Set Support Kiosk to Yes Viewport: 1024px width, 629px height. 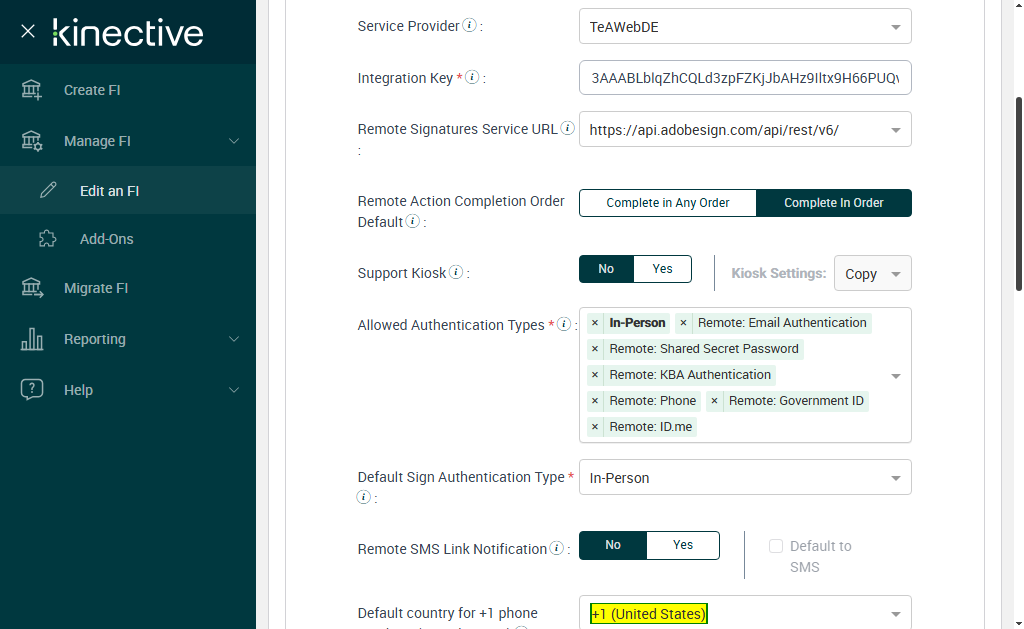(663, 269)
